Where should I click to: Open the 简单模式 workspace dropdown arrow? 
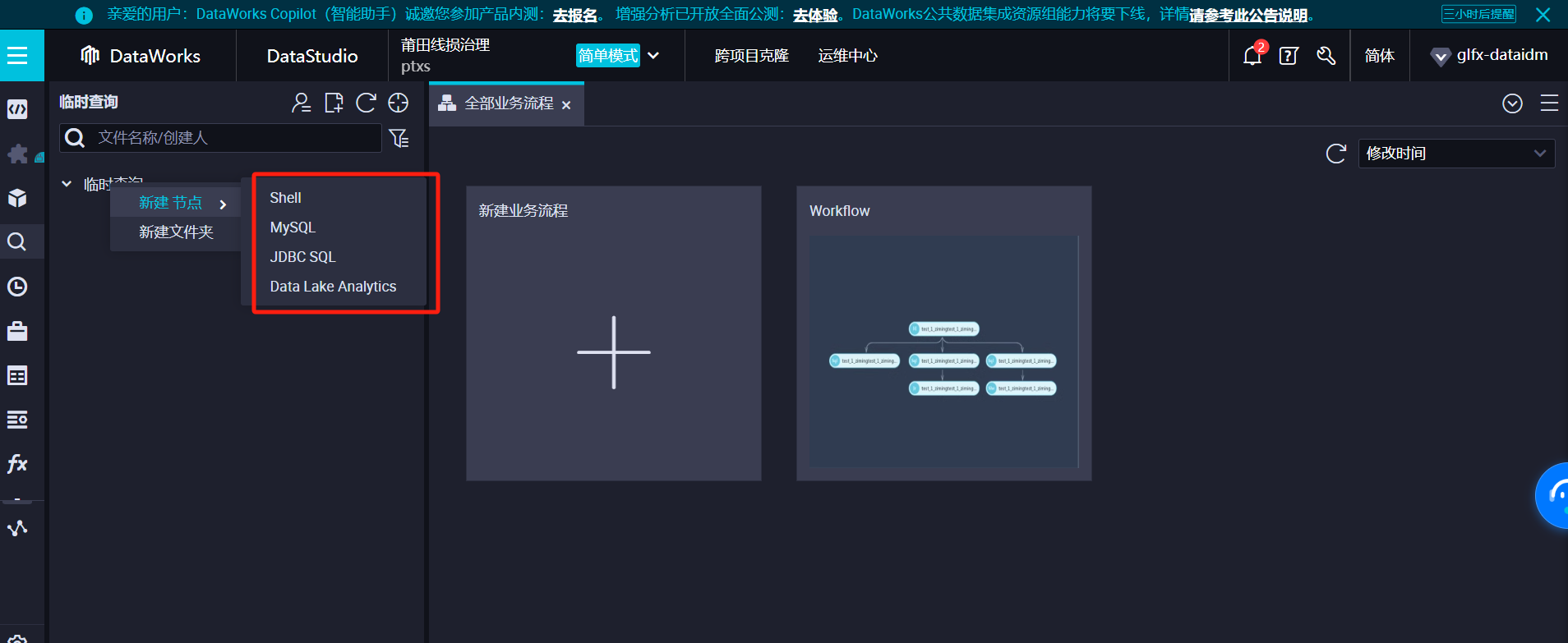coord(653,56)
